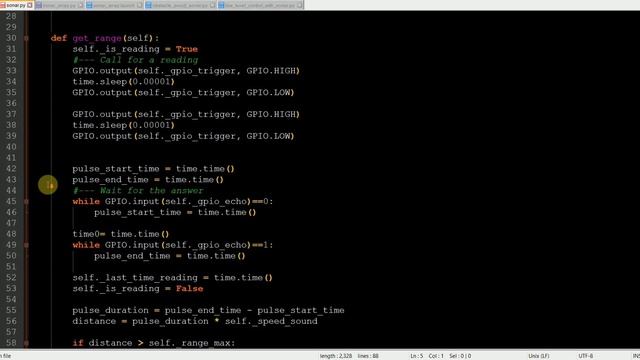This screenshot has width=640, height=360.
Task: Collapse the while loop fold at line 49
Action: point(26,245)
